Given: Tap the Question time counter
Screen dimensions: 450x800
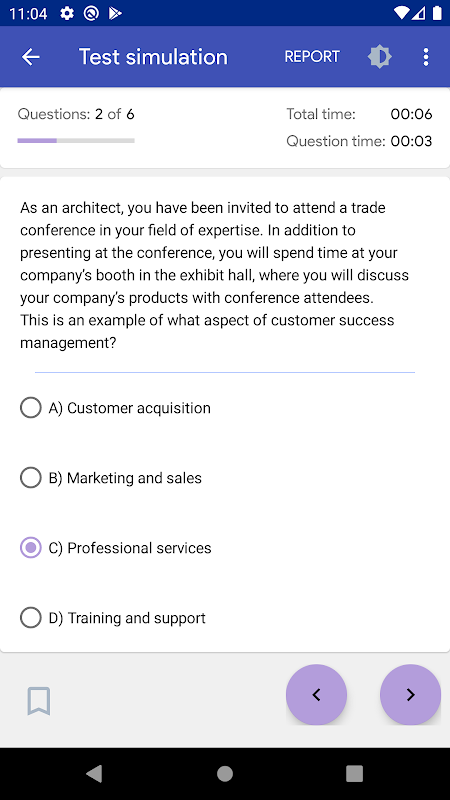Looking at the screenshot, I should (411, 141).
